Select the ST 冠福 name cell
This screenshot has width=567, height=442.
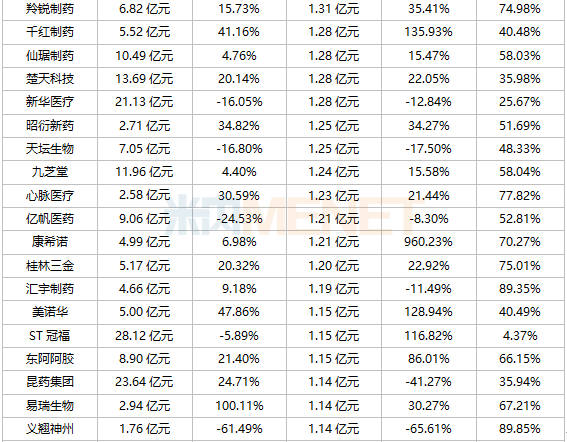pos(50,336)
